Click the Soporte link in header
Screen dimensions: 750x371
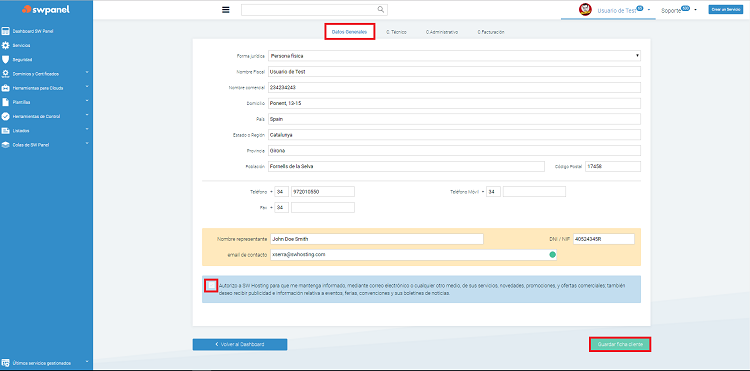pyautogui.click(x=671, y=11)
